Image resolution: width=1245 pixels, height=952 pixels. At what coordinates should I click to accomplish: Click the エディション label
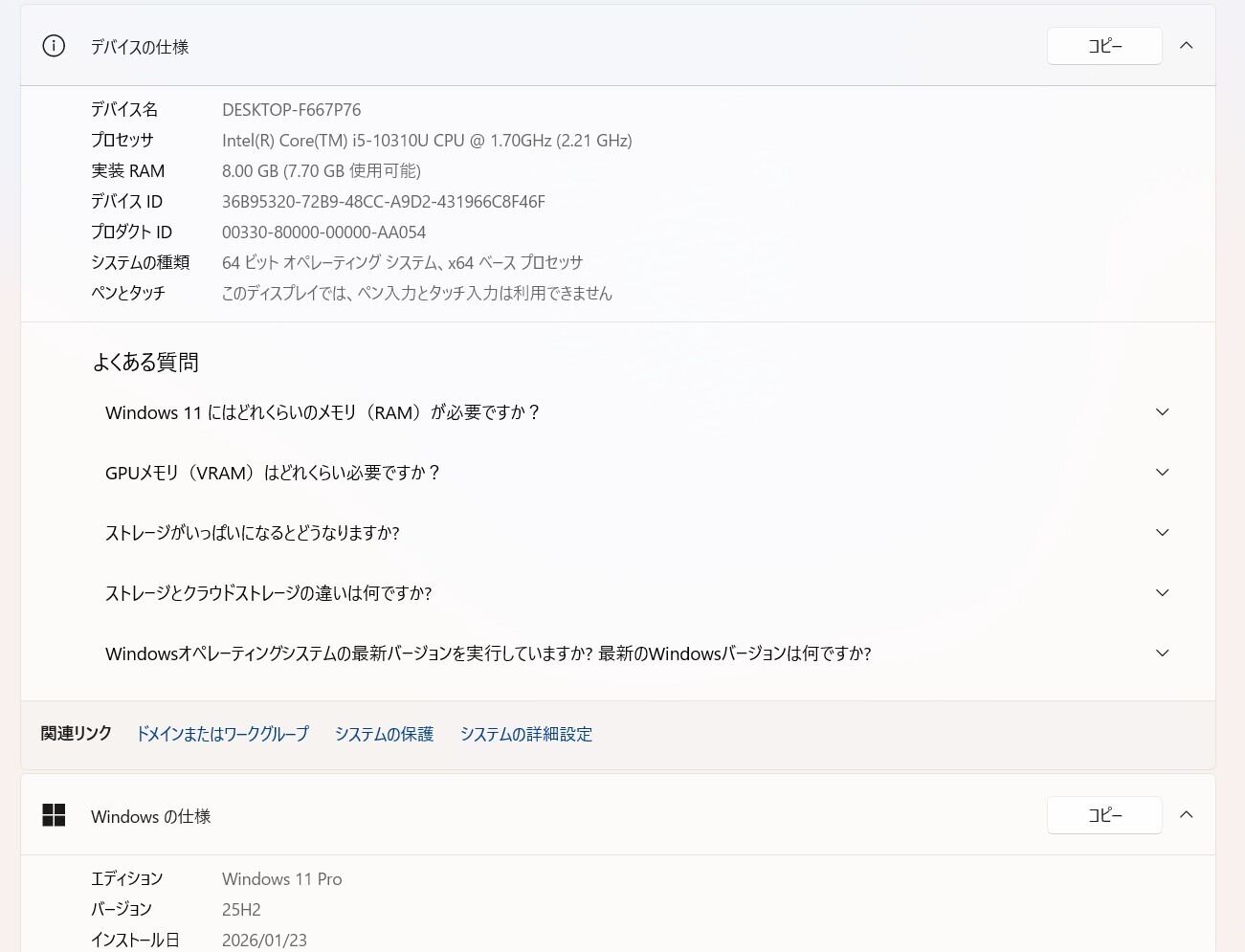127,879
